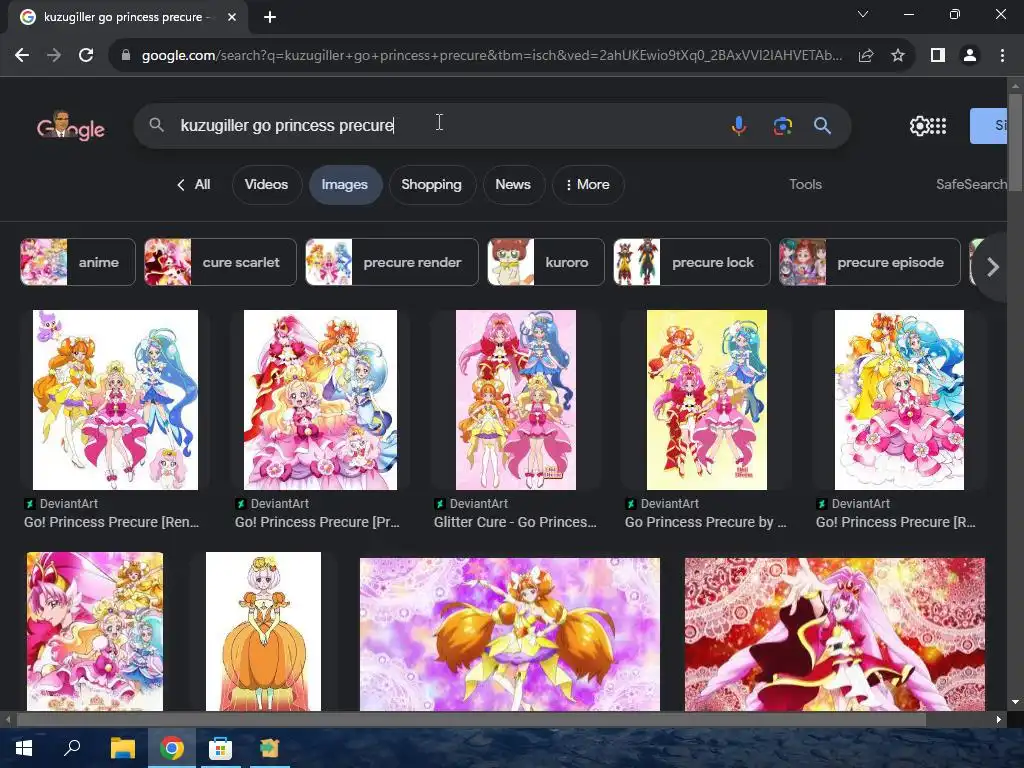Click Go Princess Precure by ... title link
Screen dimensions: 1024x768
[x=705, y=522]
